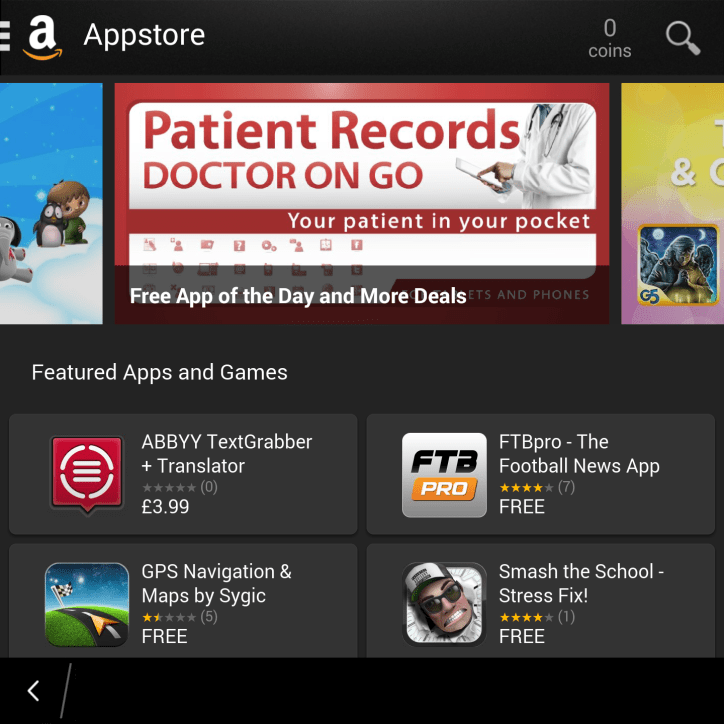This screenshot has width=724, height=724.
Task: Select the G5 game icon in yellow banner
Action: [678, 265]
